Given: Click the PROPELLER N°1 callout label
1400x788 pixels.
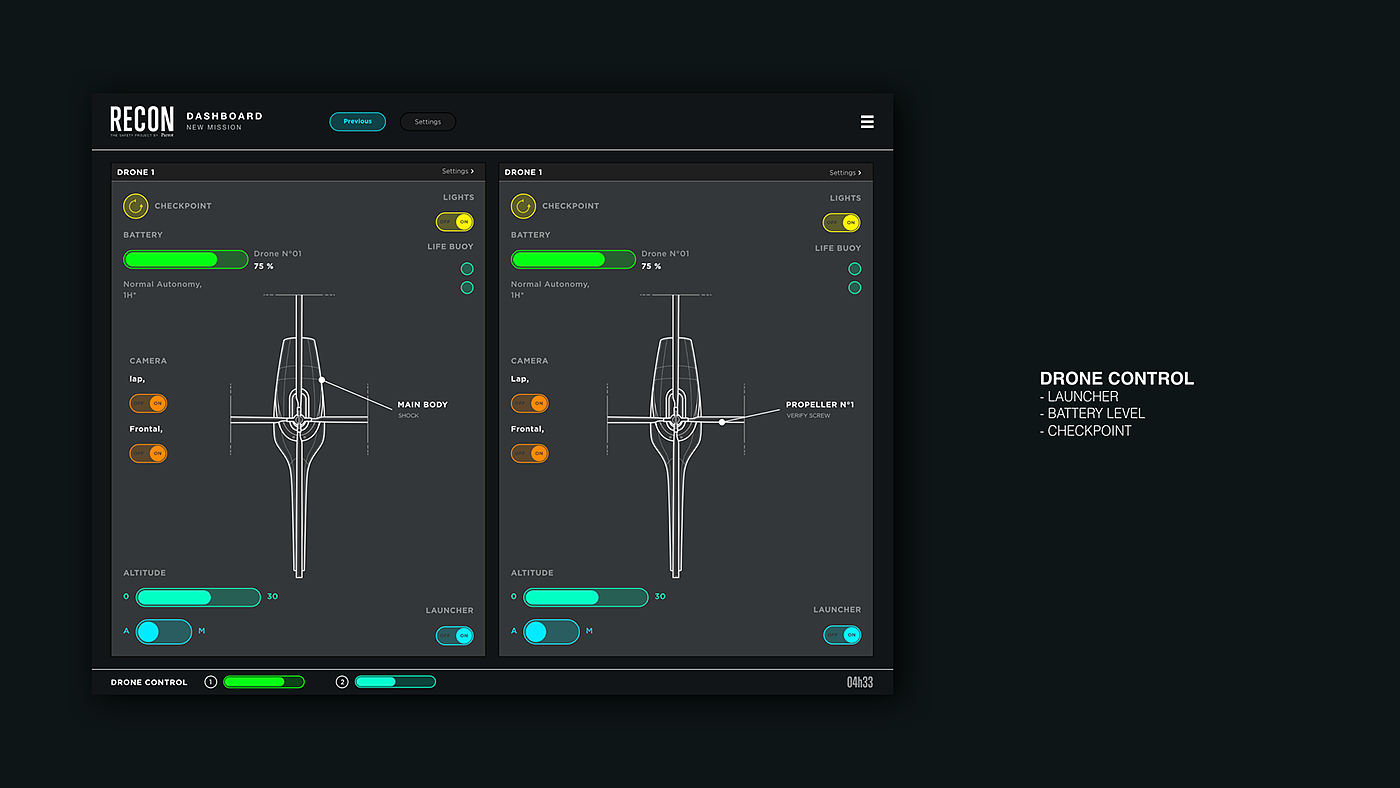Looking at the screenshot, I should tap(820, 405).
